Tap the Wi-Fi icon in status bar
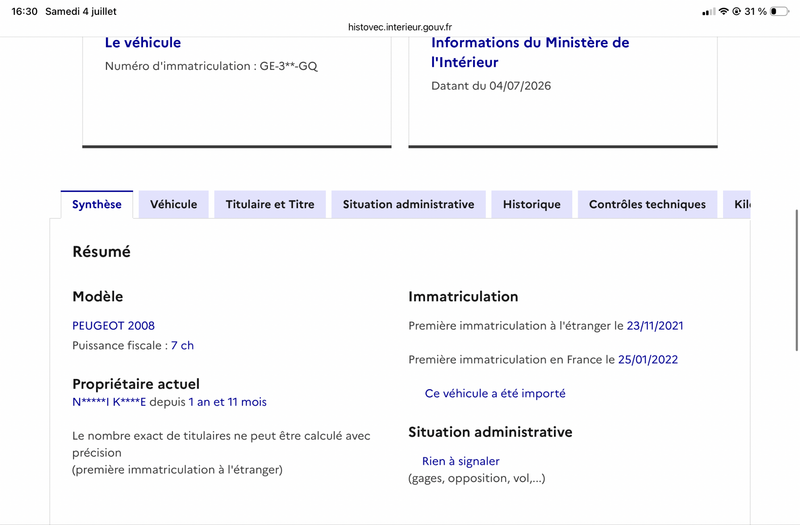Screen dimensions: 800x525 [723, 11]
